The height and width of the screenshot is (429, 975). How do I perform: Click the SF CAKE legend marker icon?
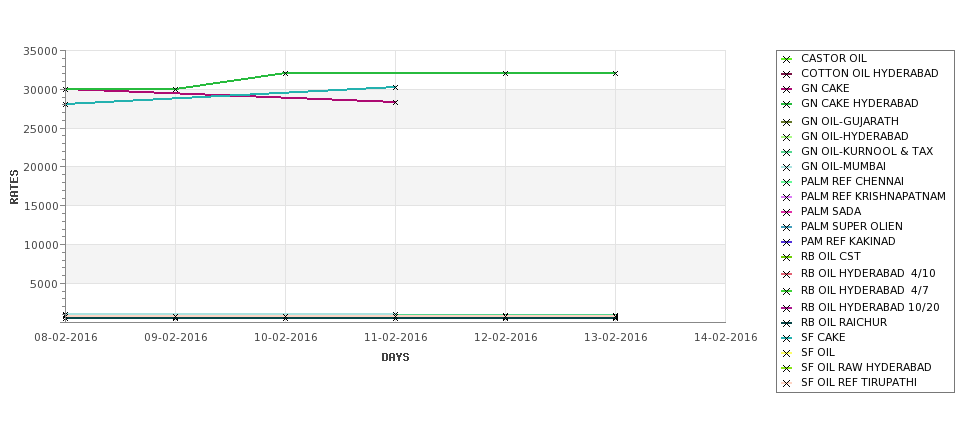pos(787,338)
